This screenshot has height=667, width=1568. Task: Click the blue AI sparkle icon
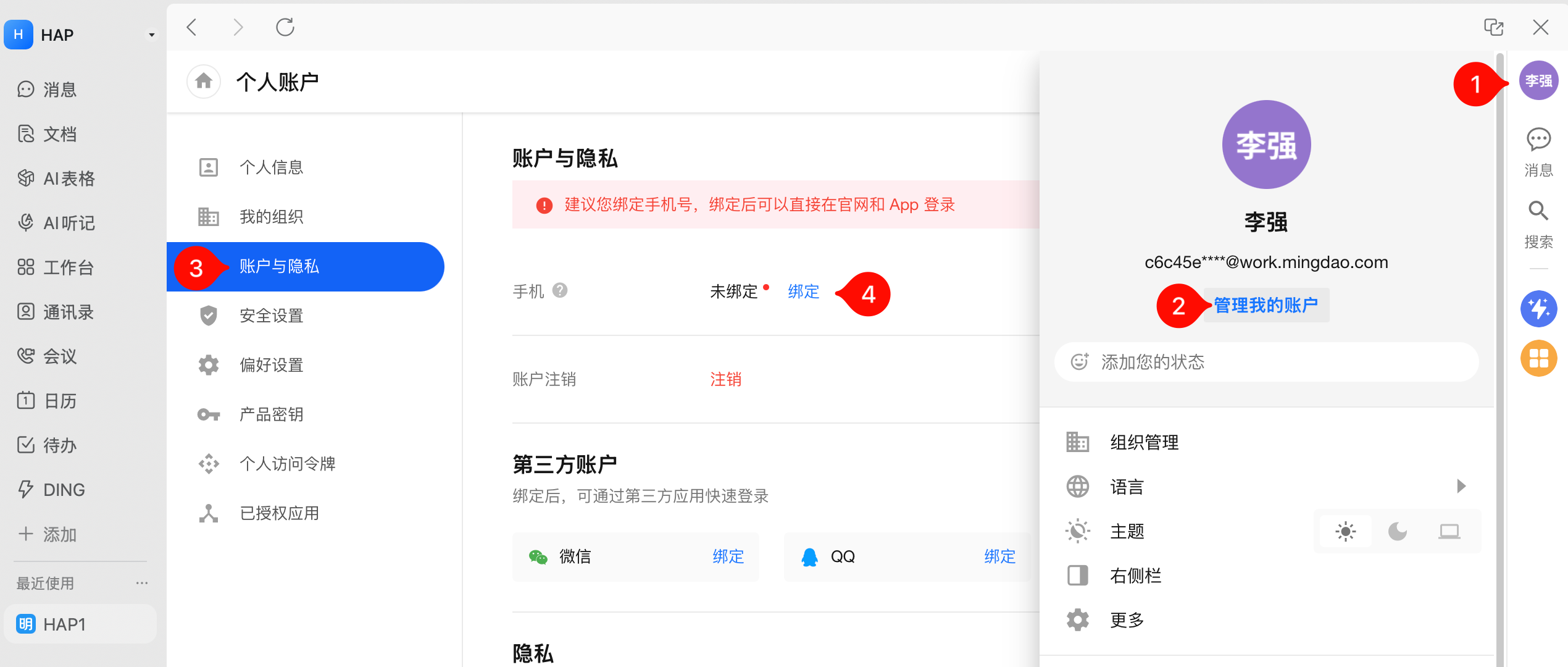1538,309
